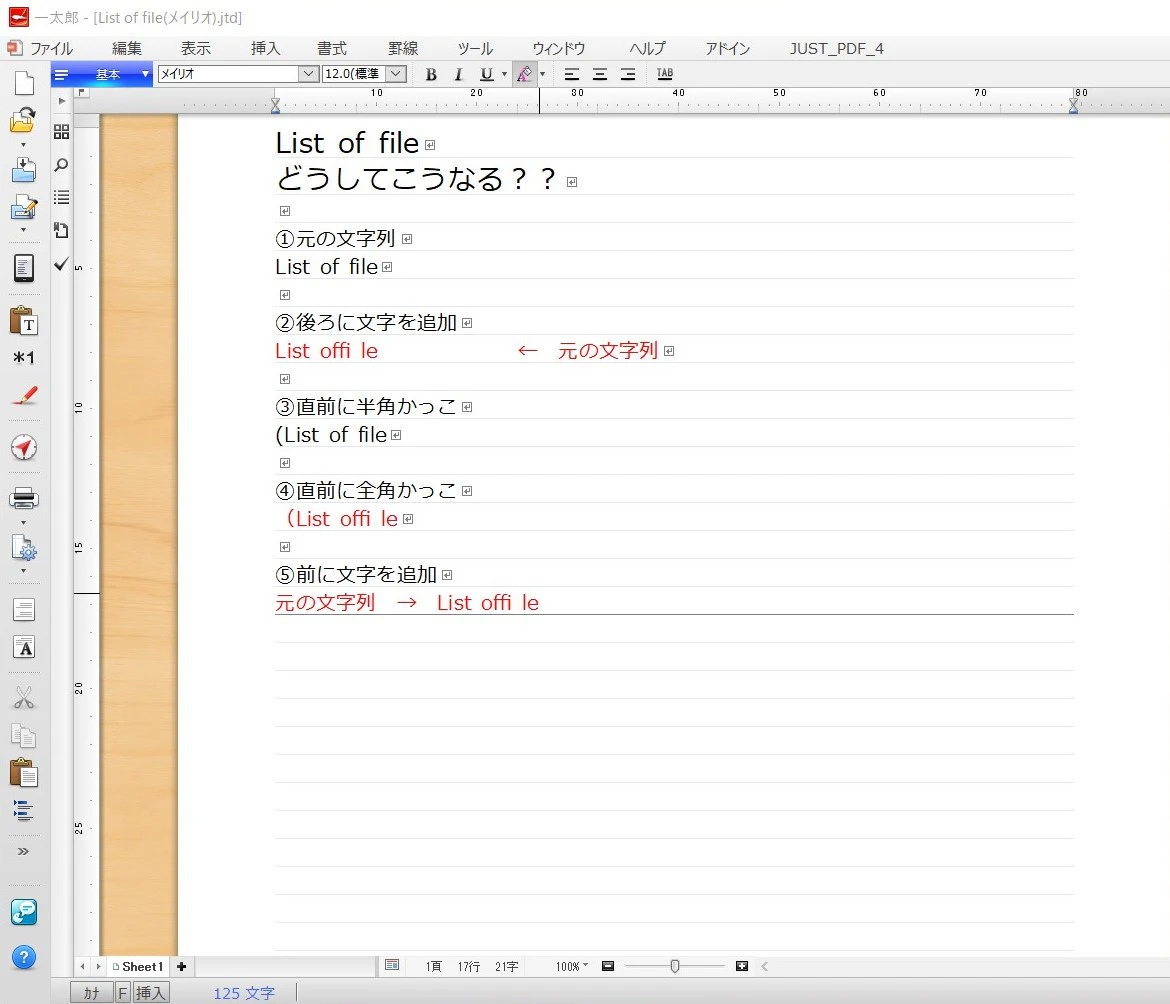Click the zoom slider handle

(x=675, y=966)
